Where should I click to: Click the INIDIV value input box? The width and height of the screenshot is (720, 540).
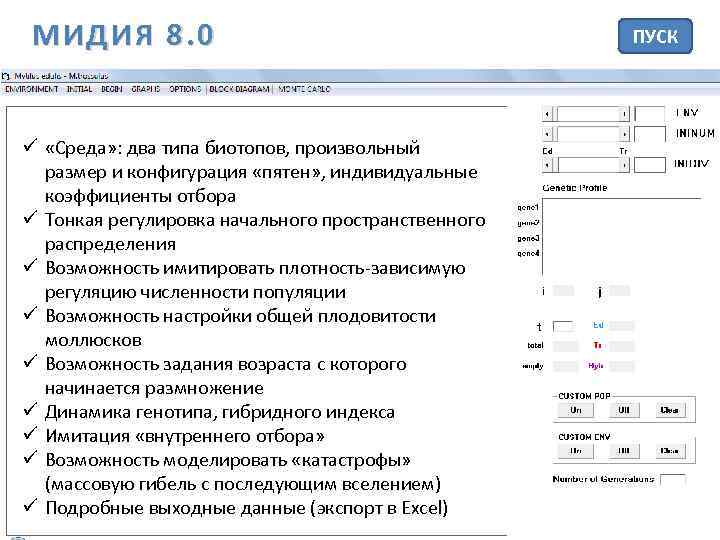[650, 165]
